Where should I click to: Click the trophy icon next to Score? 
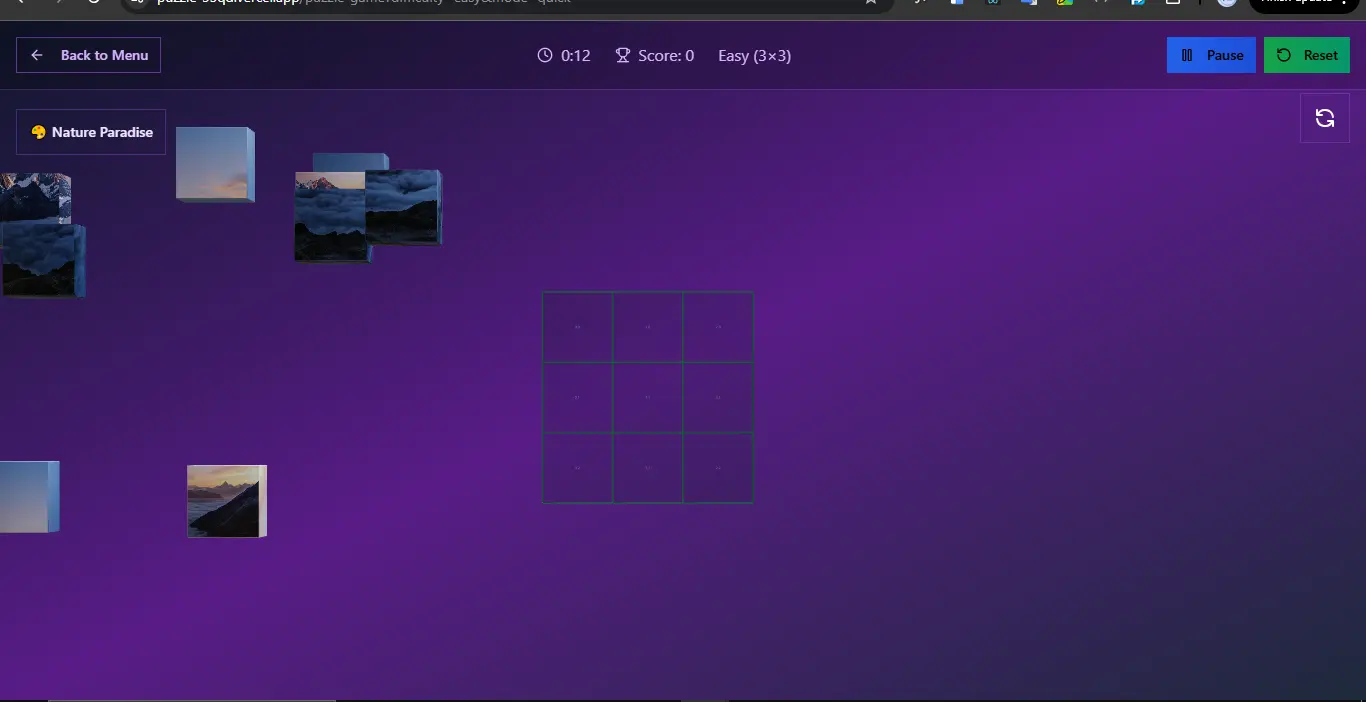coord(622,56)
